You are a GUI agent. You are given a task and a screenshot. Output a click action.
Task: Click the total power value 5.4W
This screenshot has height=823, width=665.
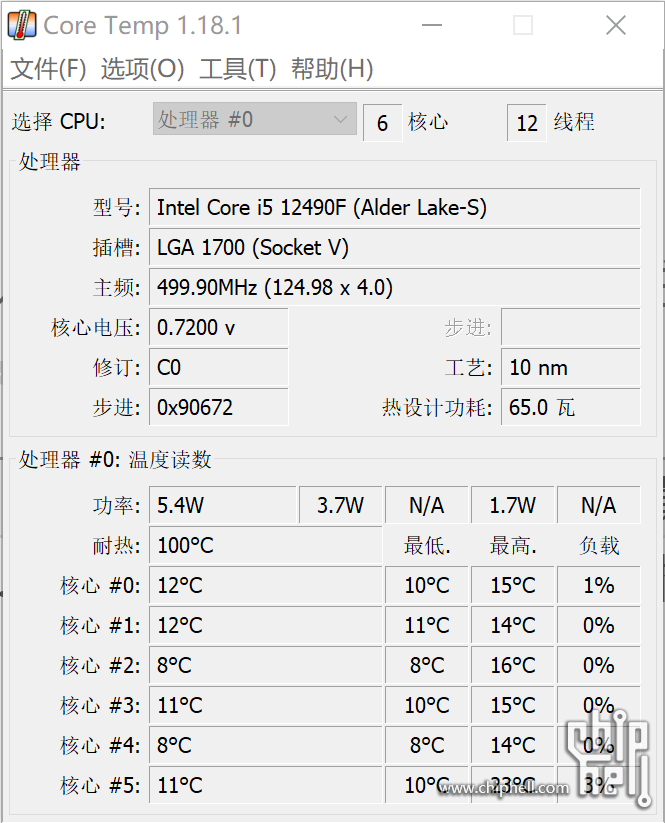223,505
